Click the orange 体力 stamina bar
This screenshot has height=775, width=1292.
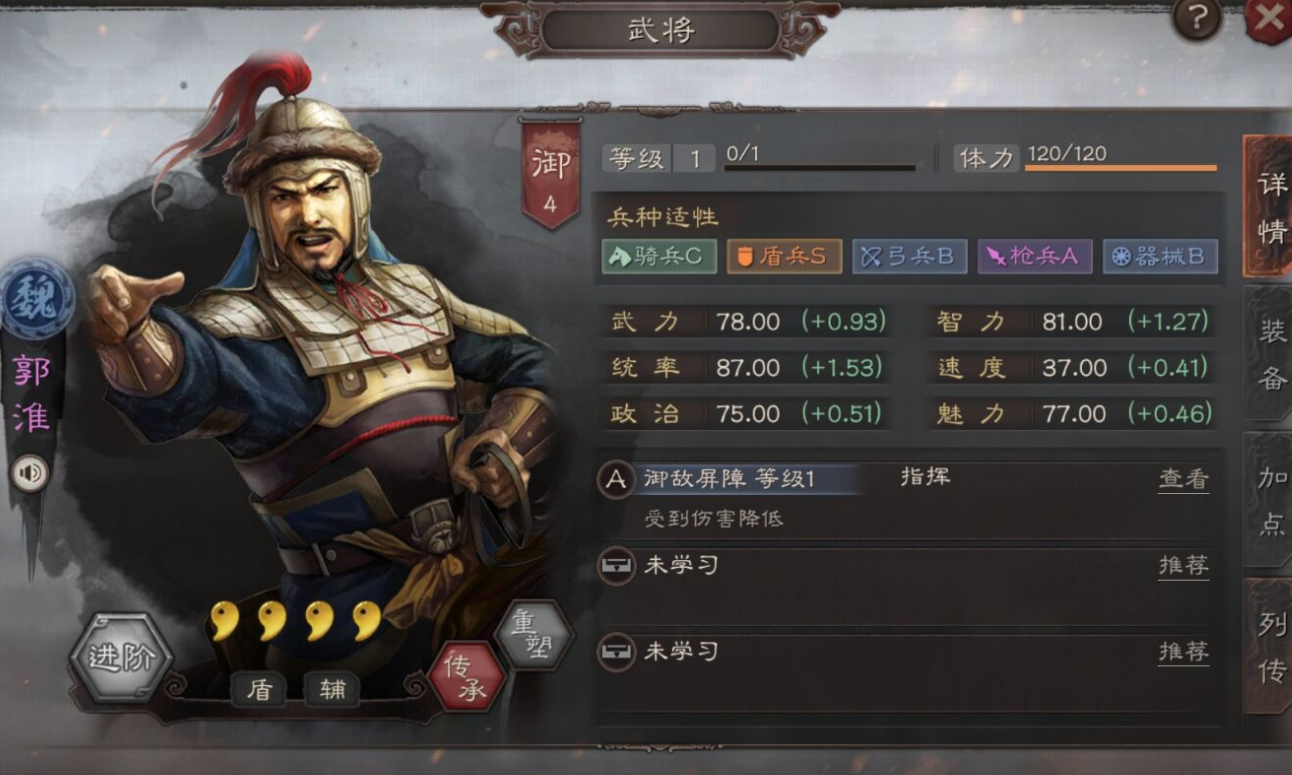[1120, 167]
